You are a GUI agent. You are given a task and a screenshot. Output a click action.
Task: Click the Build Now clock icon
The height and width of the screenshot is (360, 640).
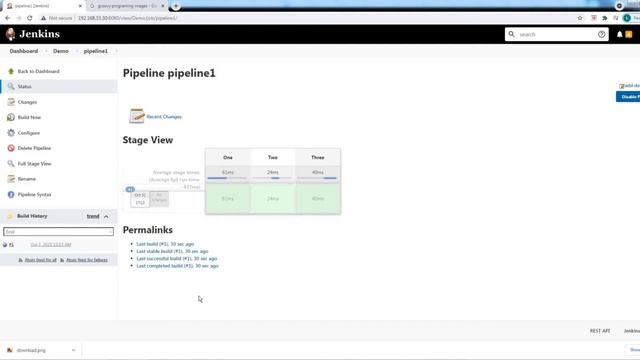[x=11, y=118]
